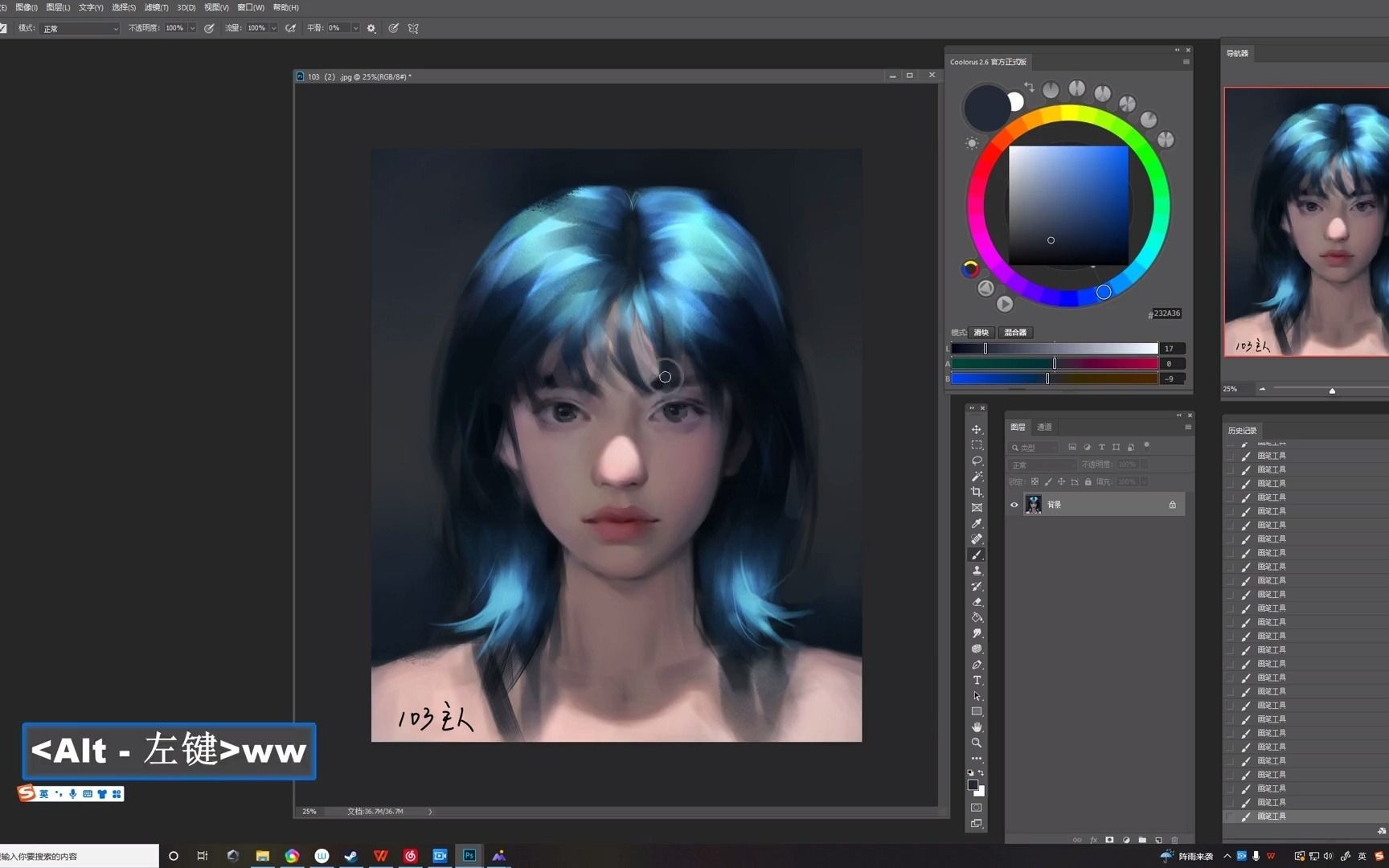Select the Sponge tool
The image size is (1389, 868).
tap(977, 649)
